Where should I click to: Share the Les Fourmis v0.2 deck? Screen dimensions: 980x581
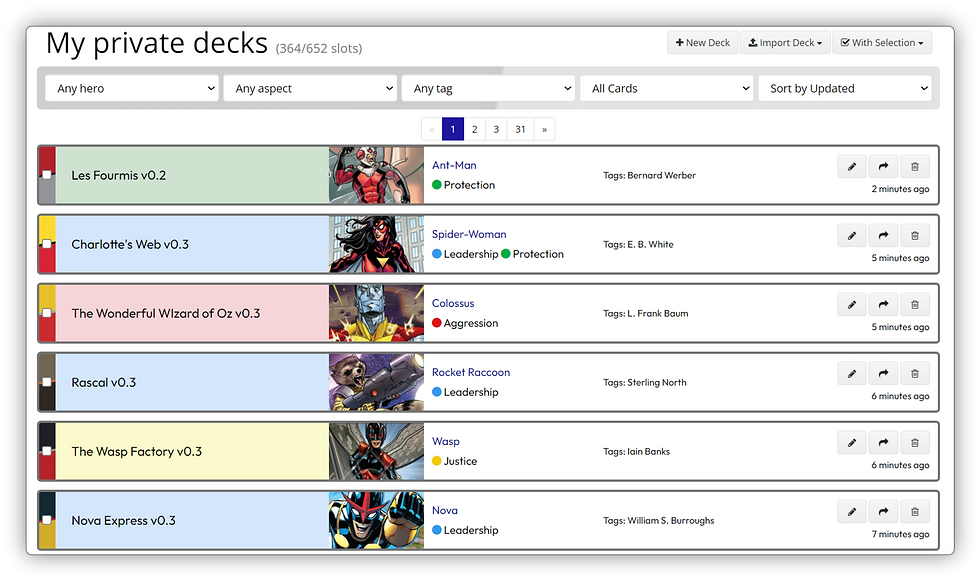882,167
